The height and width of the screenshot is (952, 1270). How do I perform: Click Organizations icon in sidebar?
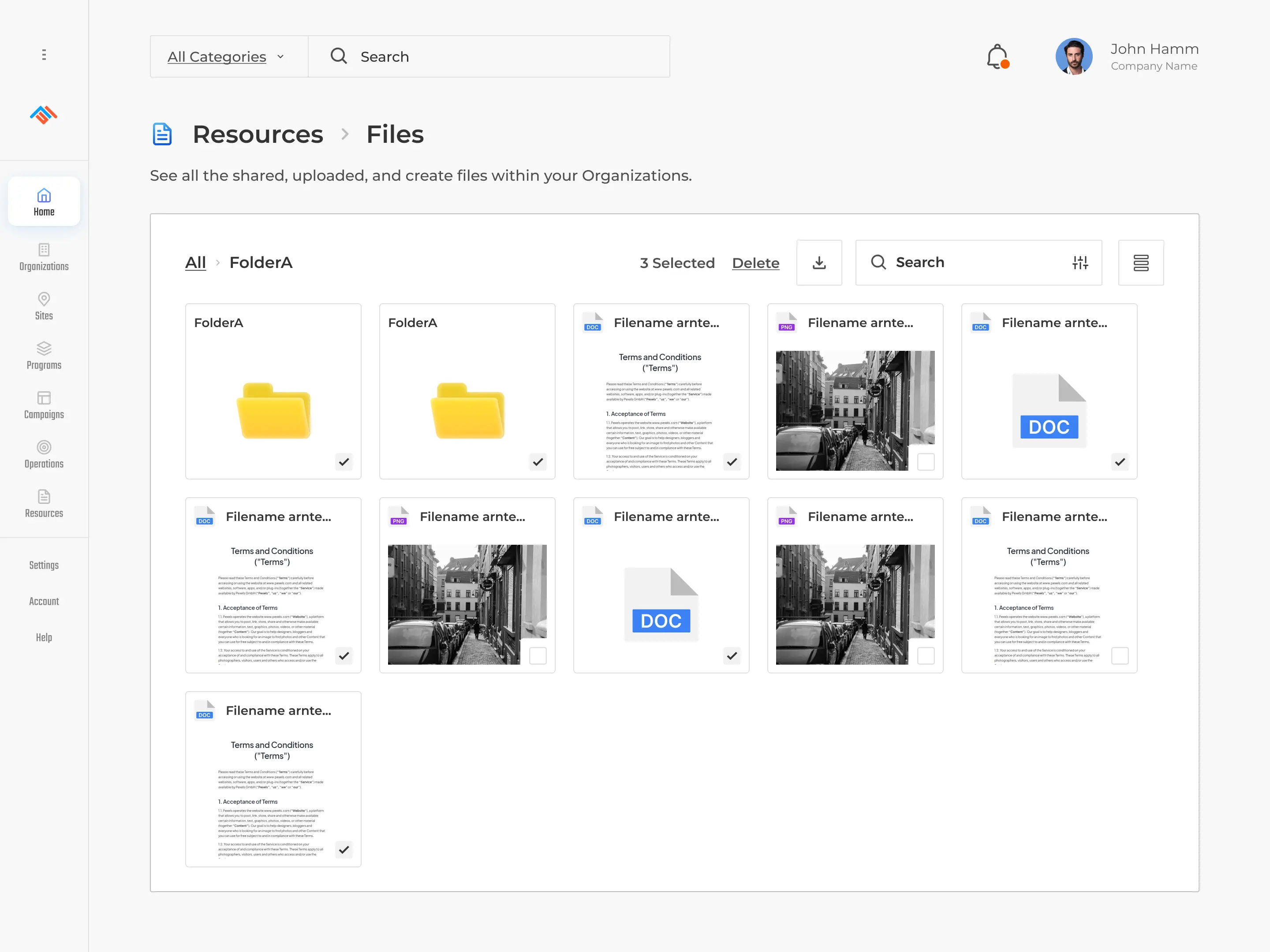coord(44,249)
